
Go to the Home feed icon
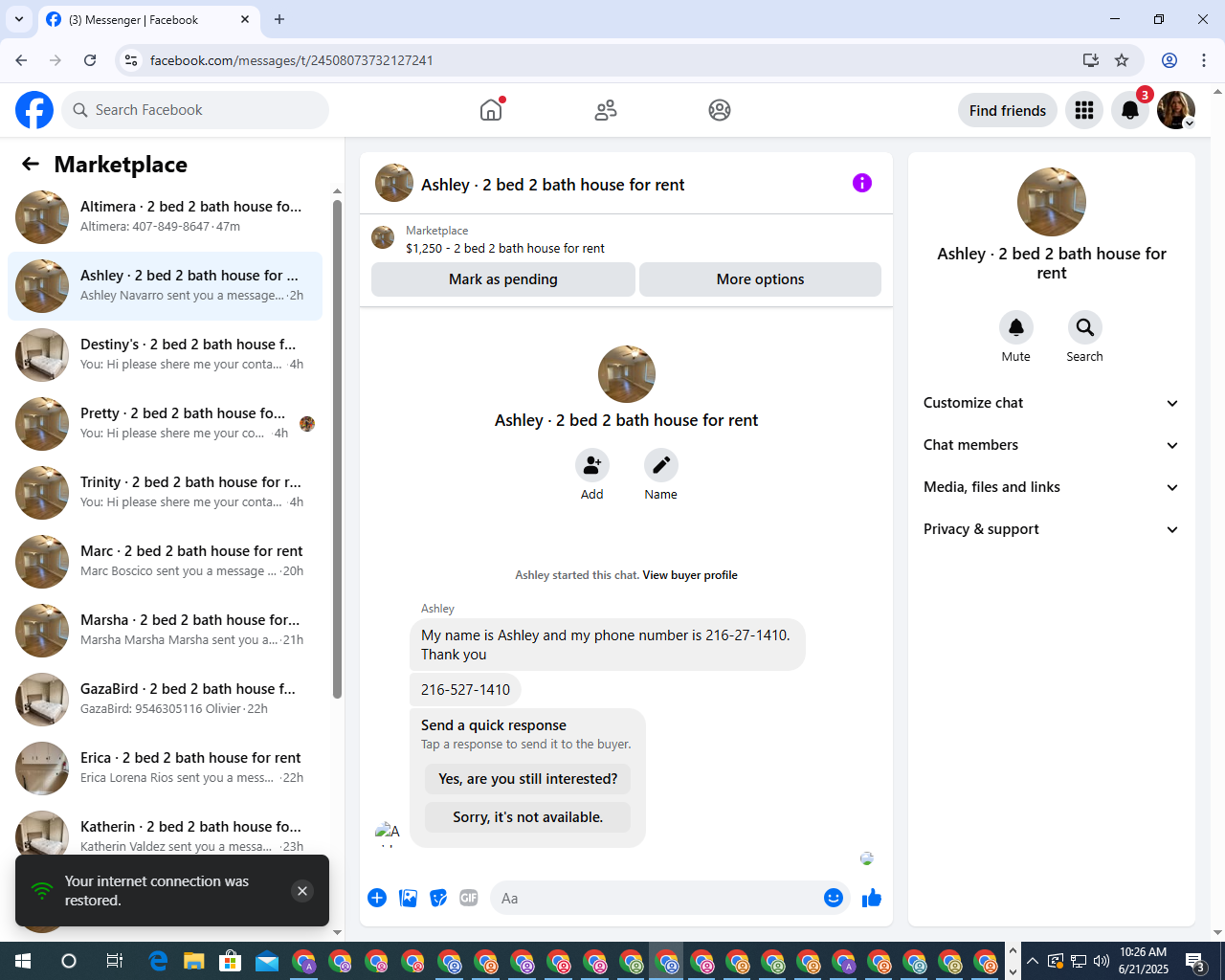491,110
